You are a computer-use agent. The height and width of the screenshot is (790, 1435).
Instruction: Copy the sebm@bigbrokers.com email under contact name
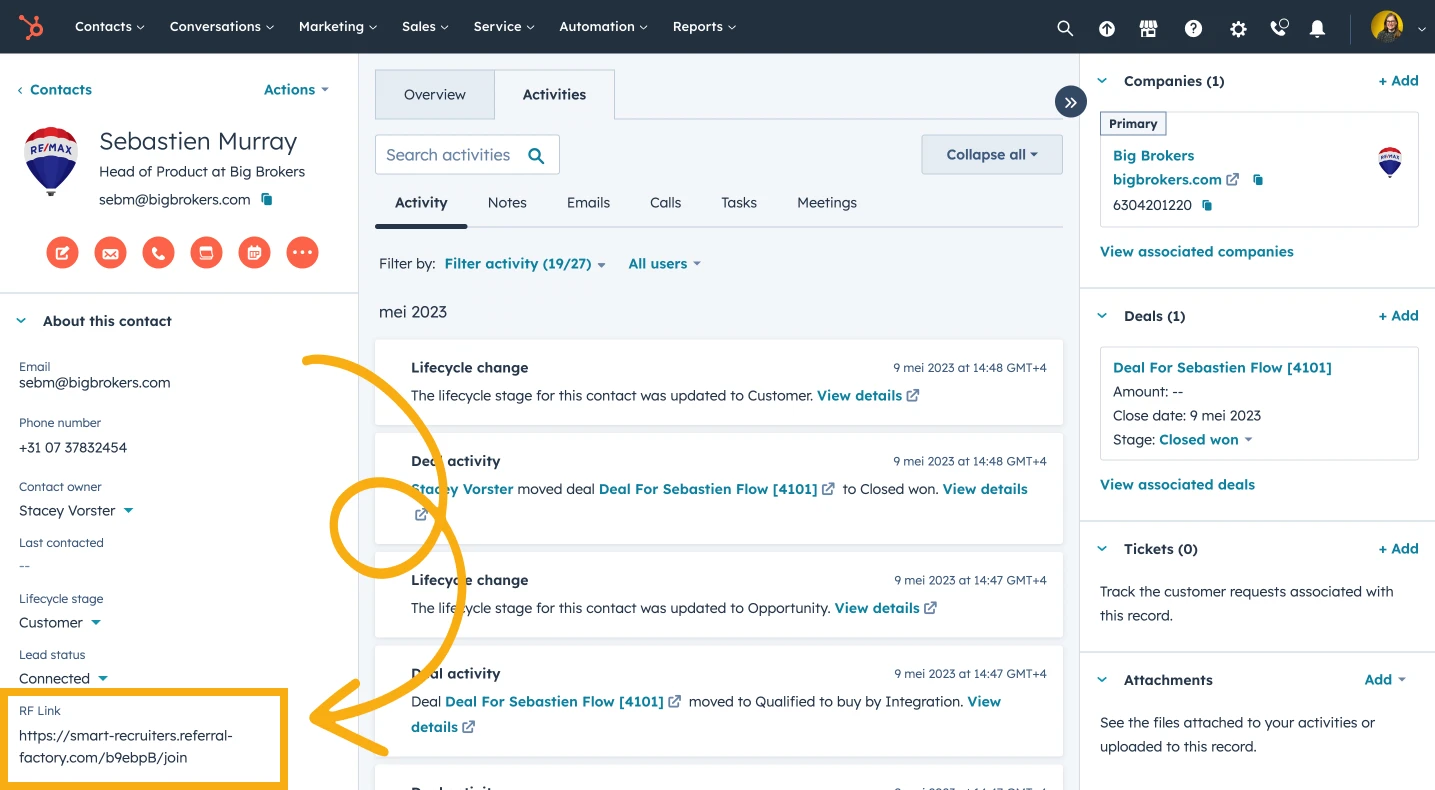[x=267, y=199]
